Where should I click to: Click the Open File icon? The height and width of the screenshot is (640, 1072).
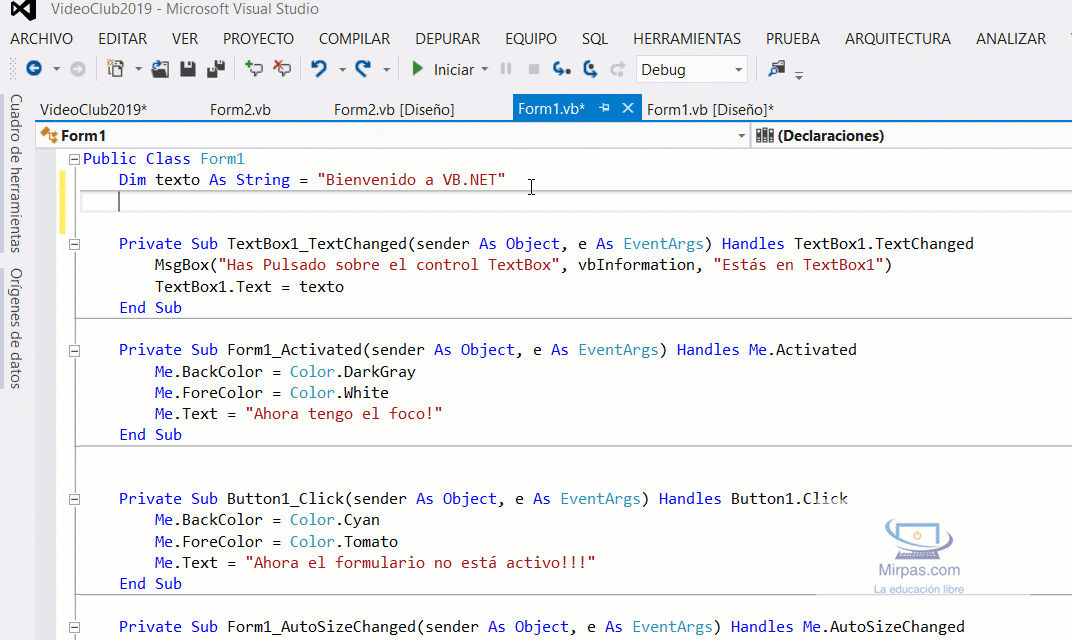[x=160, y=69]
